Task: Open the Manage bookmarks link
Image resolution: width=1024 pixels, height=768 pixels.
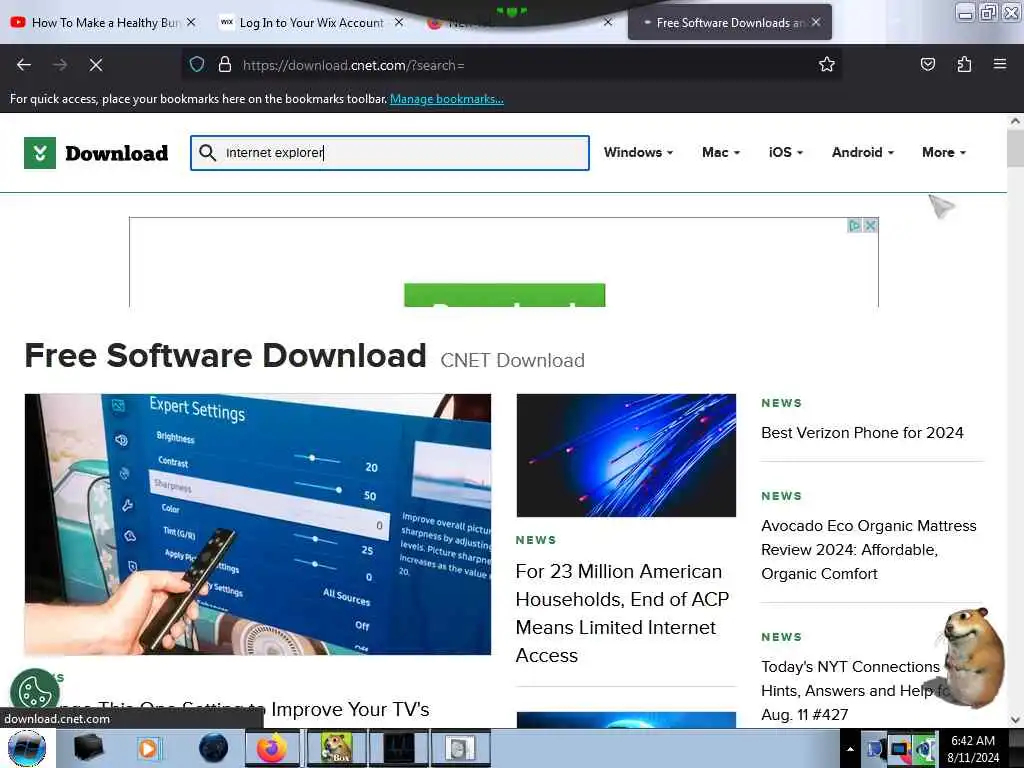Action: coord(447,99)
